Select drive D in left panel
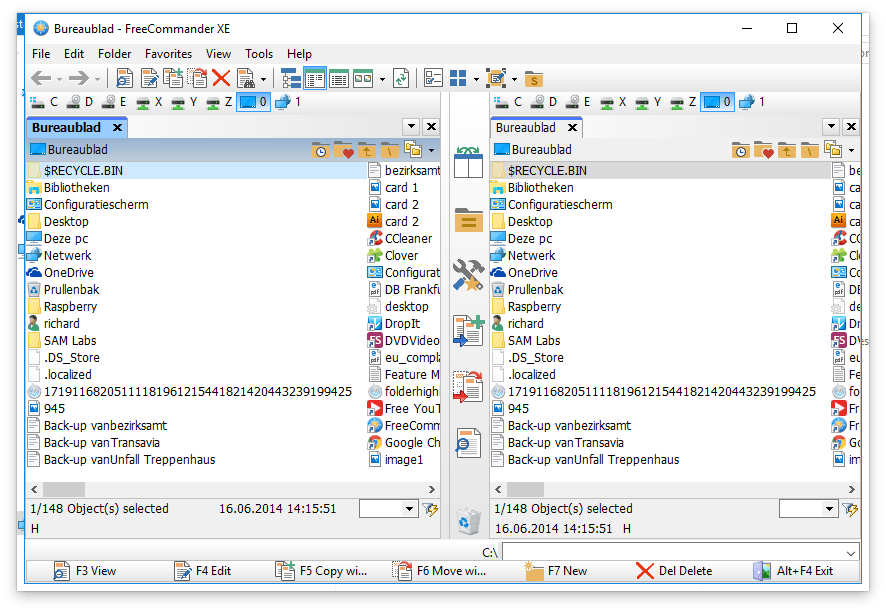 point(79,102)
